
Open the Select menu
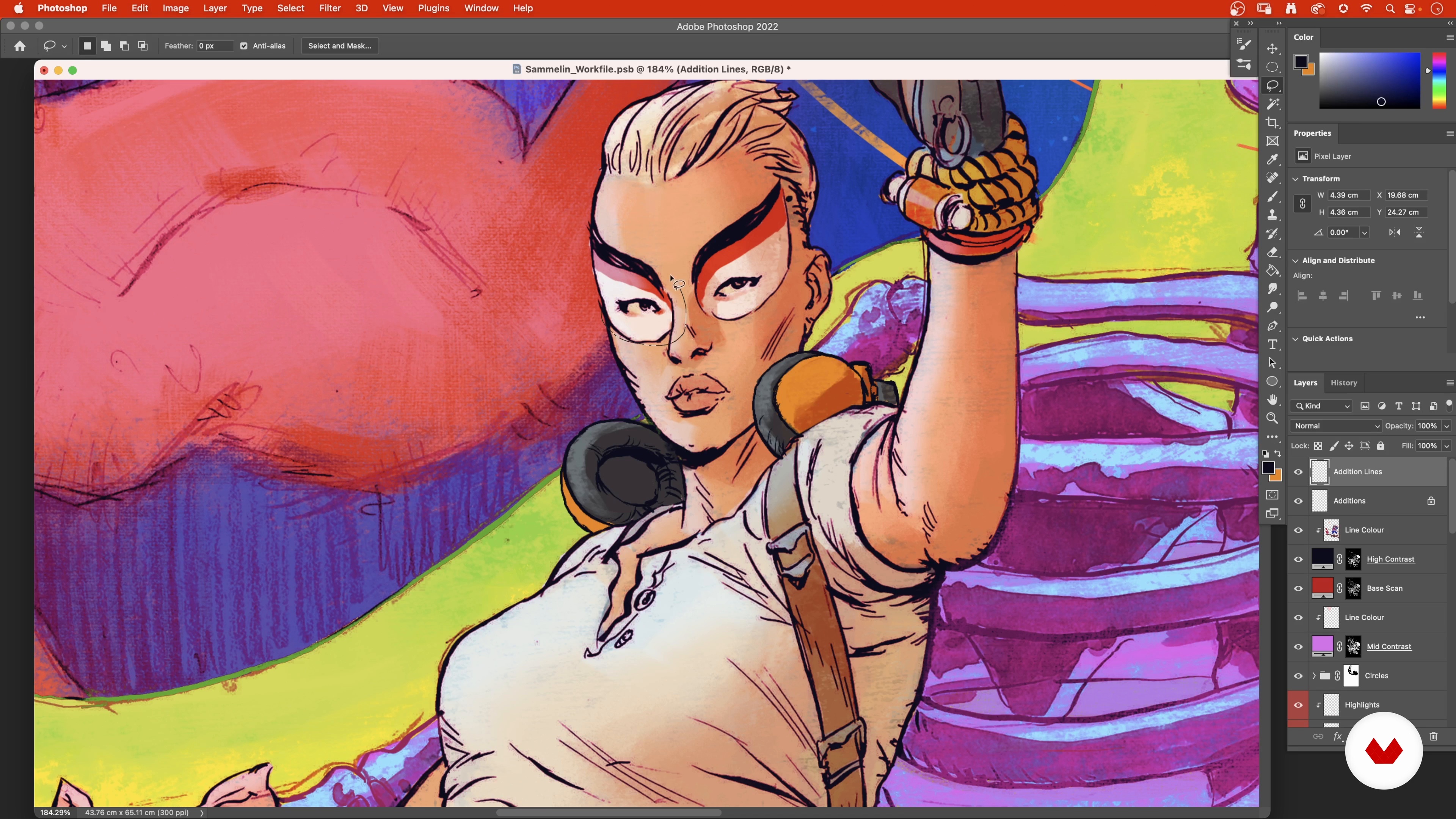(x=290, y=8)
